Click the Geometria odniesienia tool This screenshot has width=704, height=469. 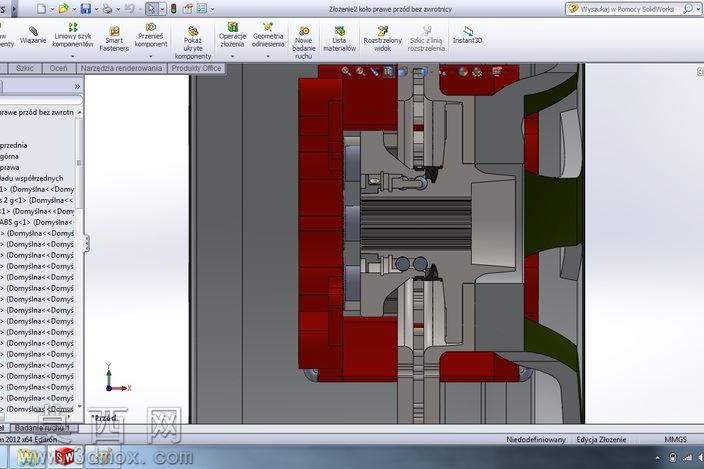268,35
